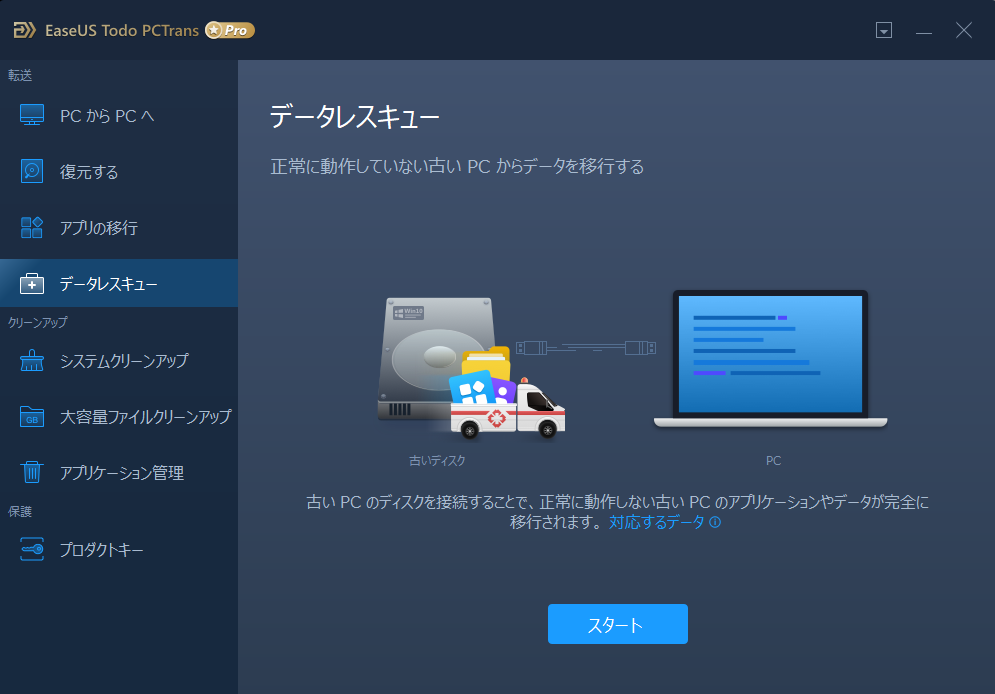Click the プロダクトキー key icon
The image size is (995, 694).
pyautogui.click(x=32, y=549)
